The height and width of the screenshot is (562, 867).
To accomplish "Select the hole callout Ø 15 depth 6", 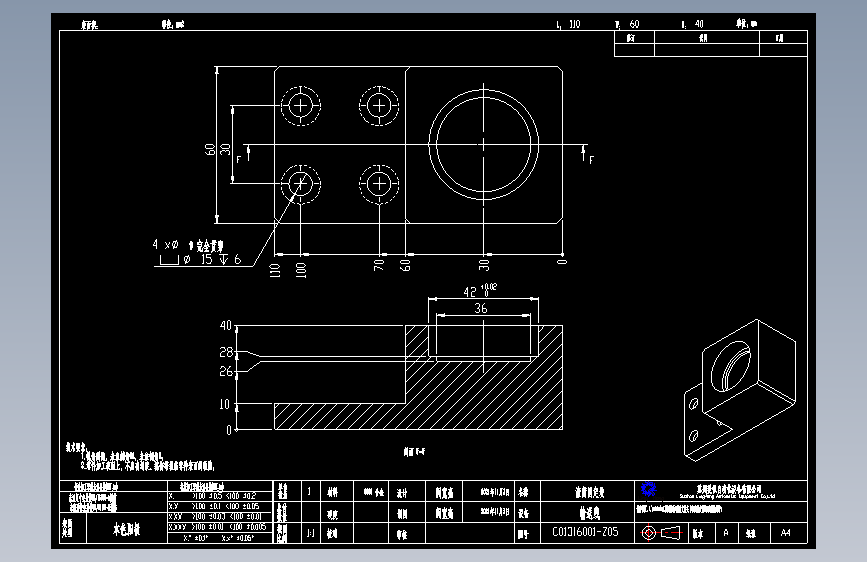I will 201,259.
